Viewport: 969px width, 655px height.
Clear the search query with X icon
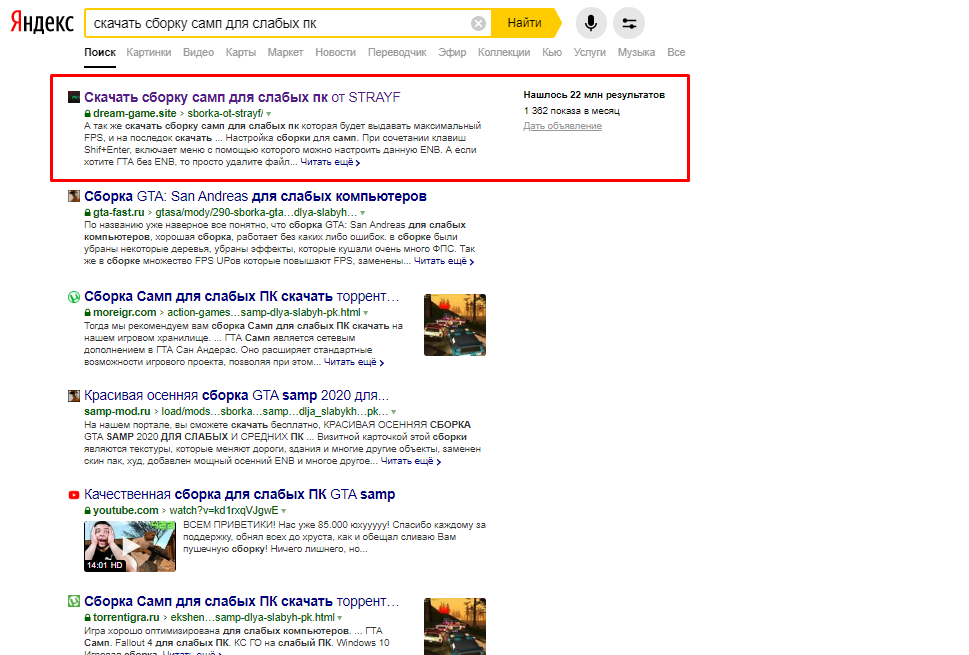click(478, 23)
